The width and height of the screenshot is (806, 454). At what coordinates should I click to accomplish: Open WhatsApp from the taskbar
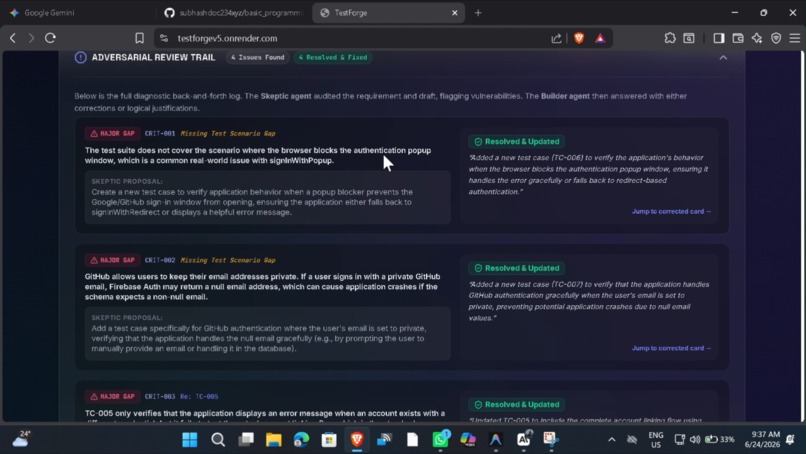point(441,440)
